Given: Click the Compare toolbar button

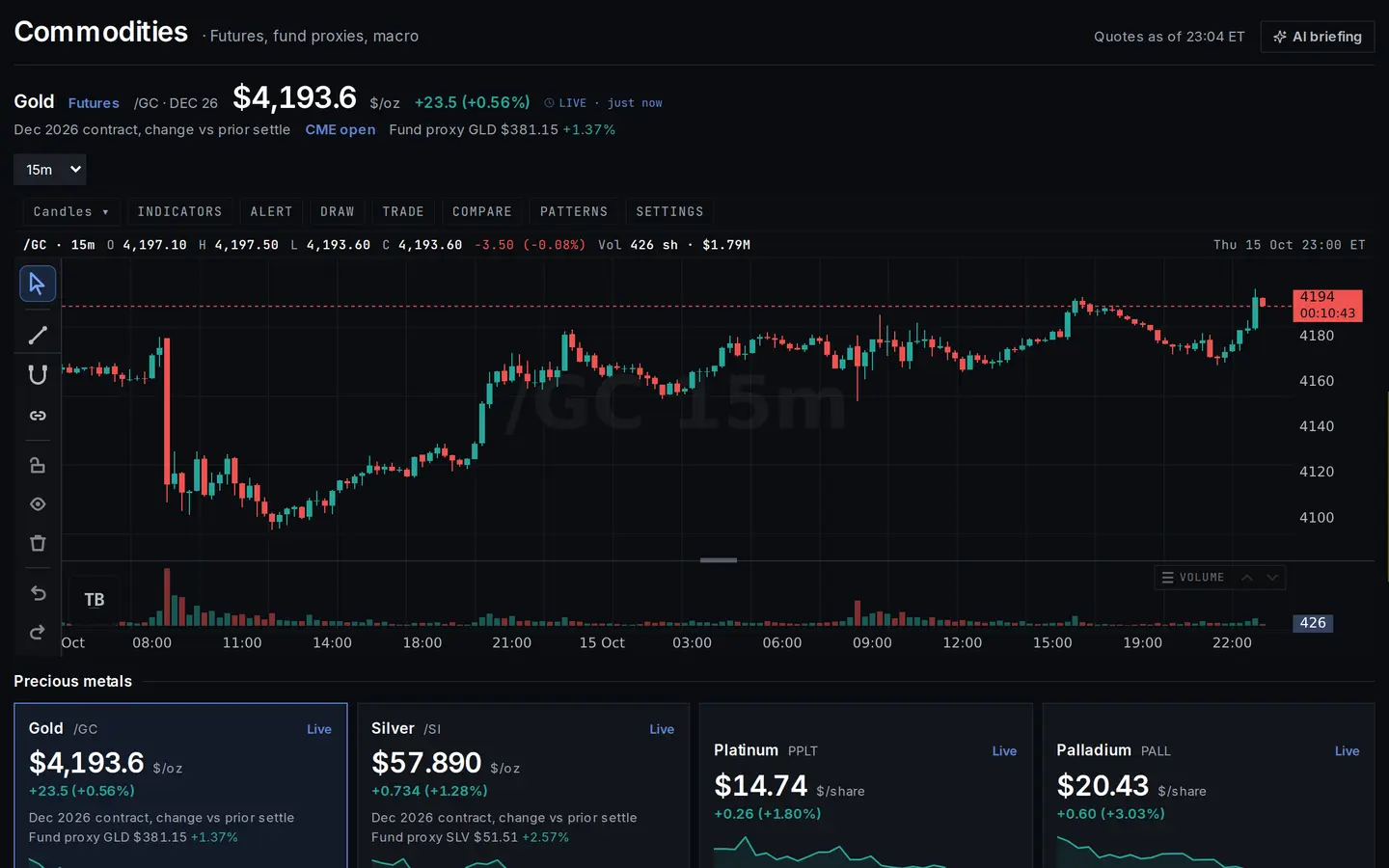Looking at the screenshot, I should tap(482, 212).
